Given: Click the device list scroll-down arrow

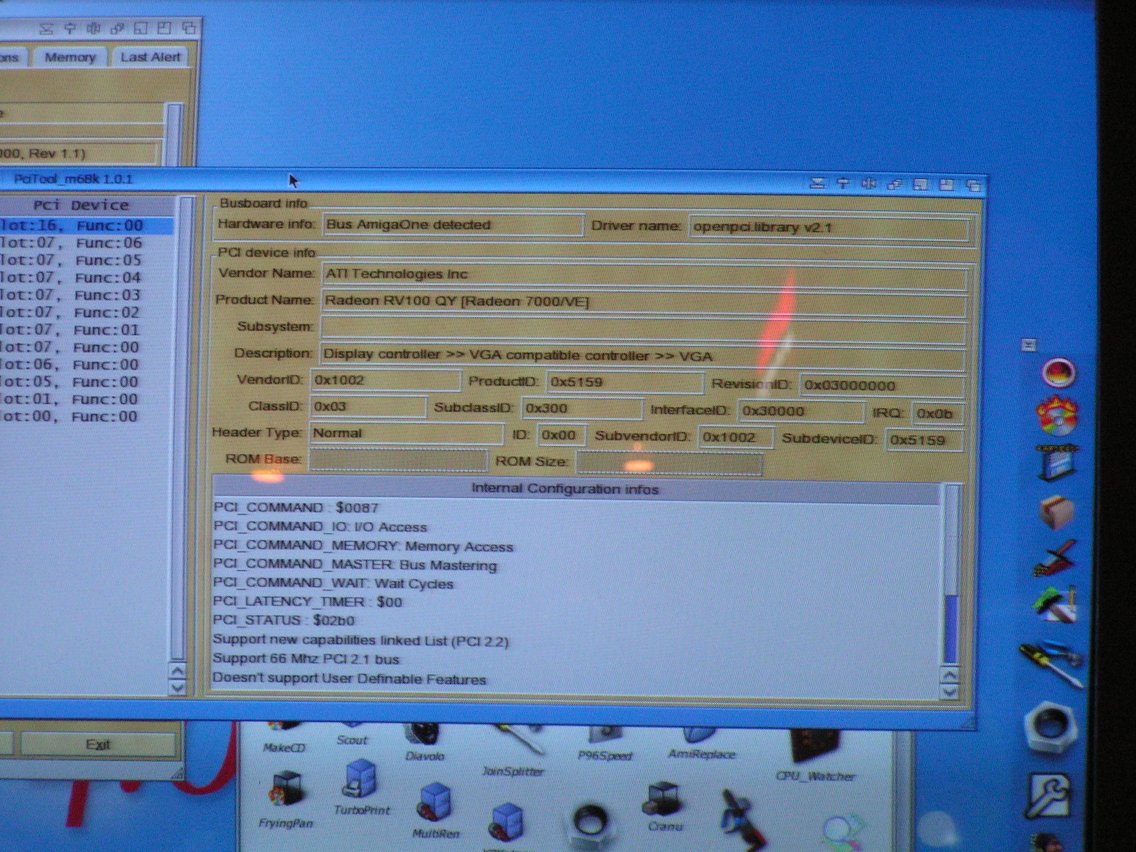Looking at the screenshot, I should (x=177, y=687).
